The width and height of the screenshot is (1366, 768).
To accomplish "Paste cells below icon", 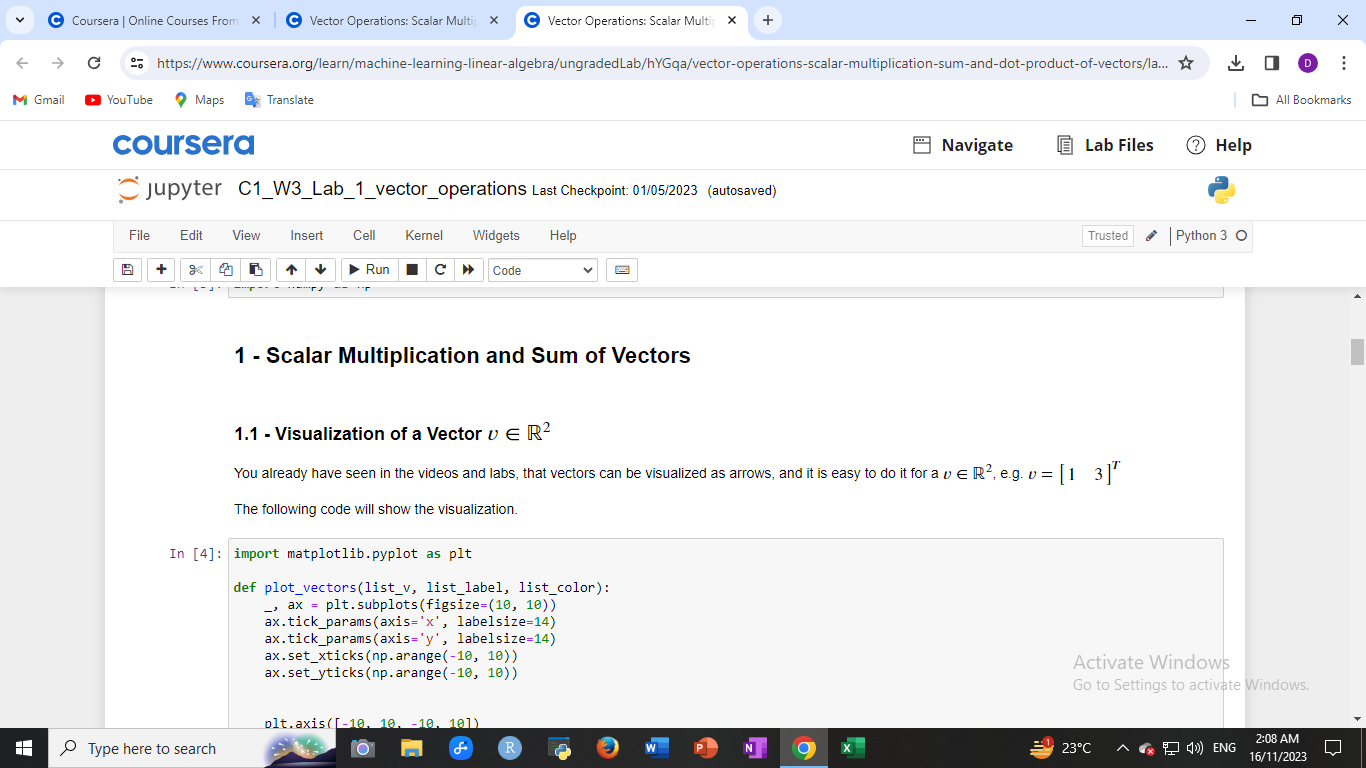I will click(256, 270).
